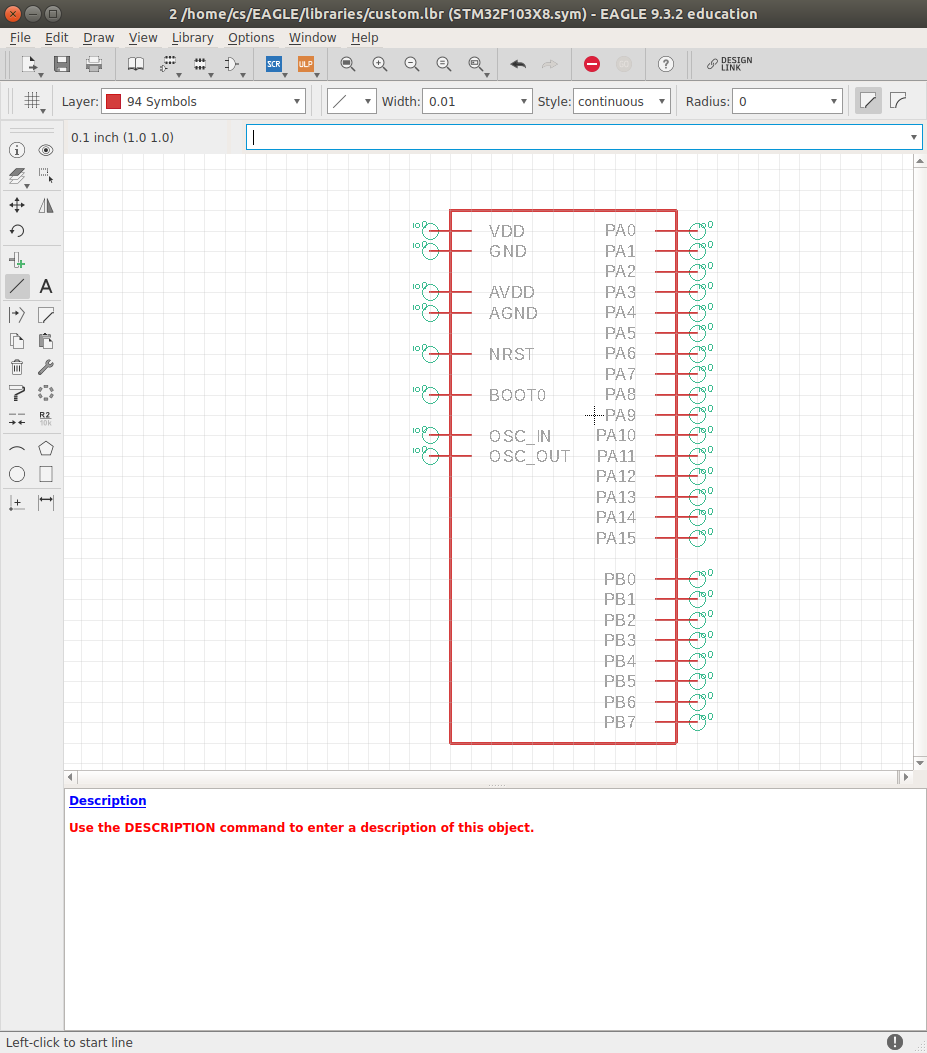This screenshot has height=1053, width=927.
Task: Open the Draw menu
Action: pos(99,38)
